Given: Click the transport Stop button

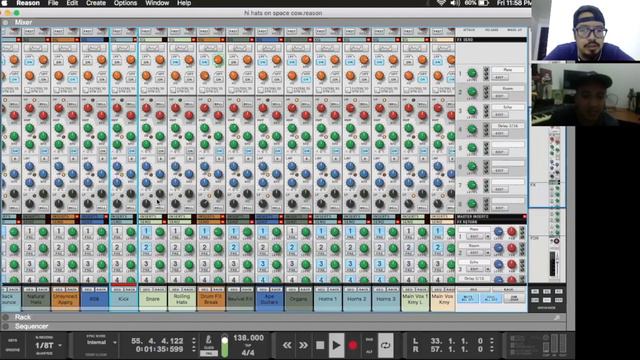Looking at the screenshot, I should pyautogui.click(x=320, y=345).
